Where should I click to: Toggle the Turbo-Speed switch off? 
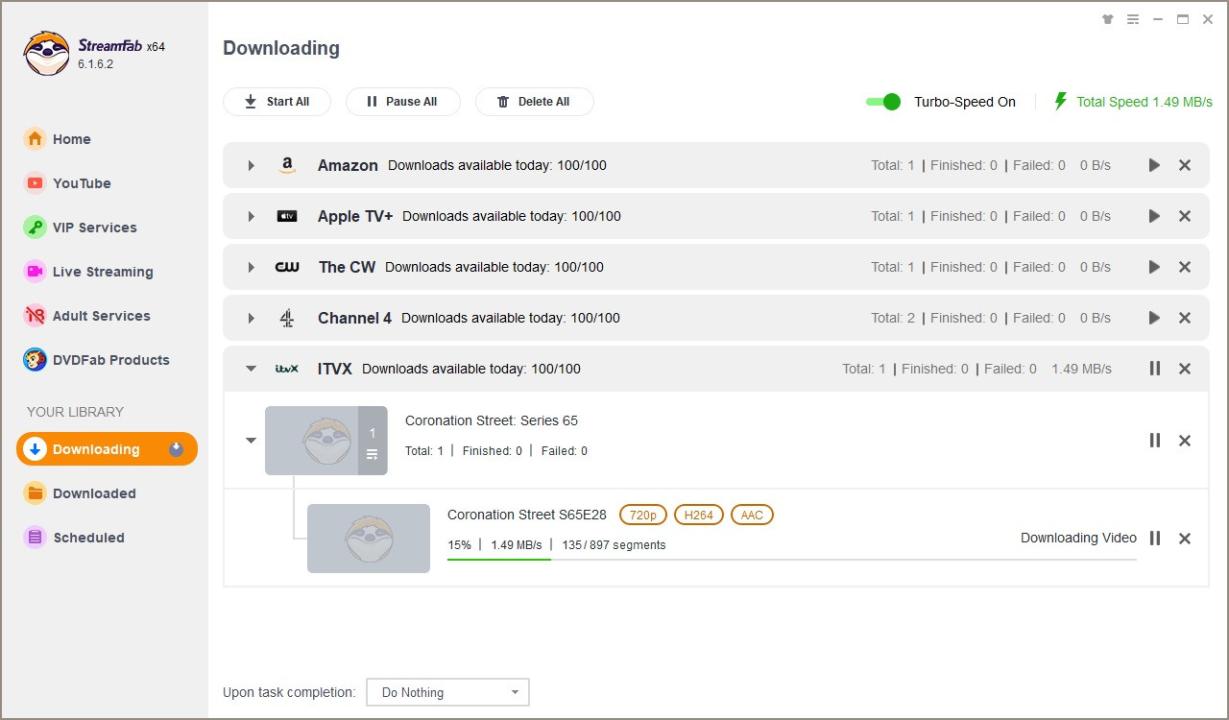tap(883, 102)
